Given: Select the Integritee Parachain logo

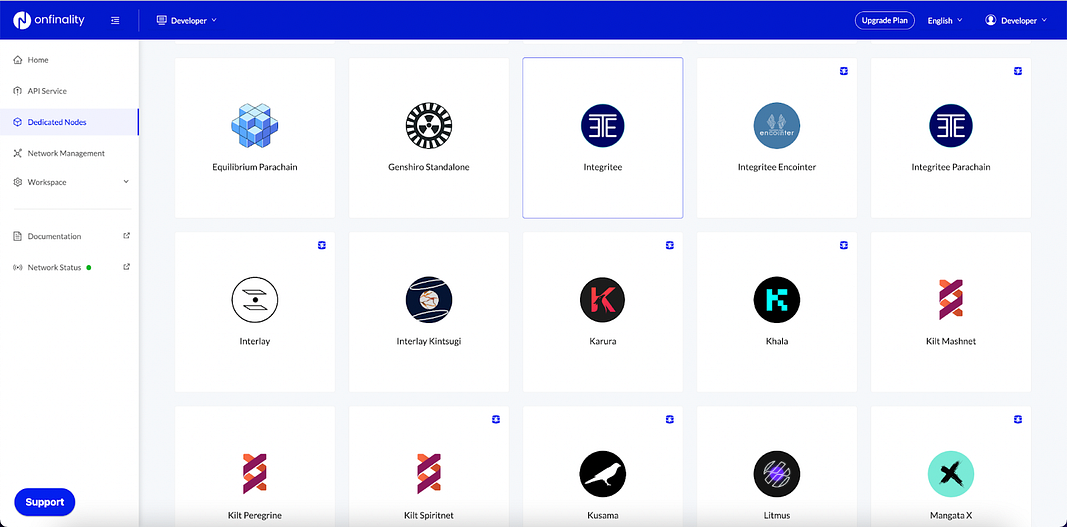Looking at the screenshot, I should [x=951, y=126].
